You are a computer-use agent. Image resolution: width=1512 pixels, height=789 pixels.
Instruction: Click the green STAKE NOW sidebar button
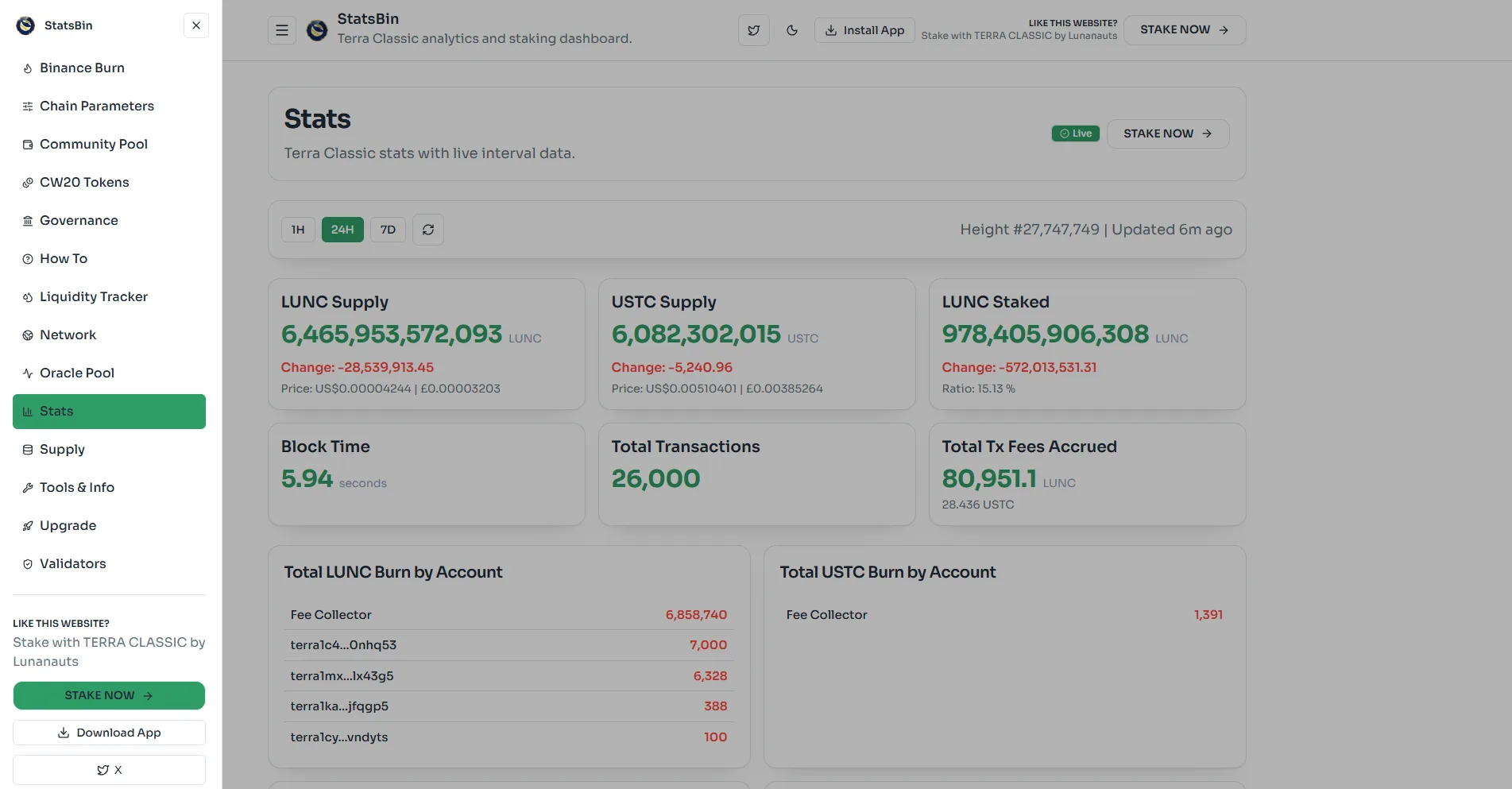109,695
